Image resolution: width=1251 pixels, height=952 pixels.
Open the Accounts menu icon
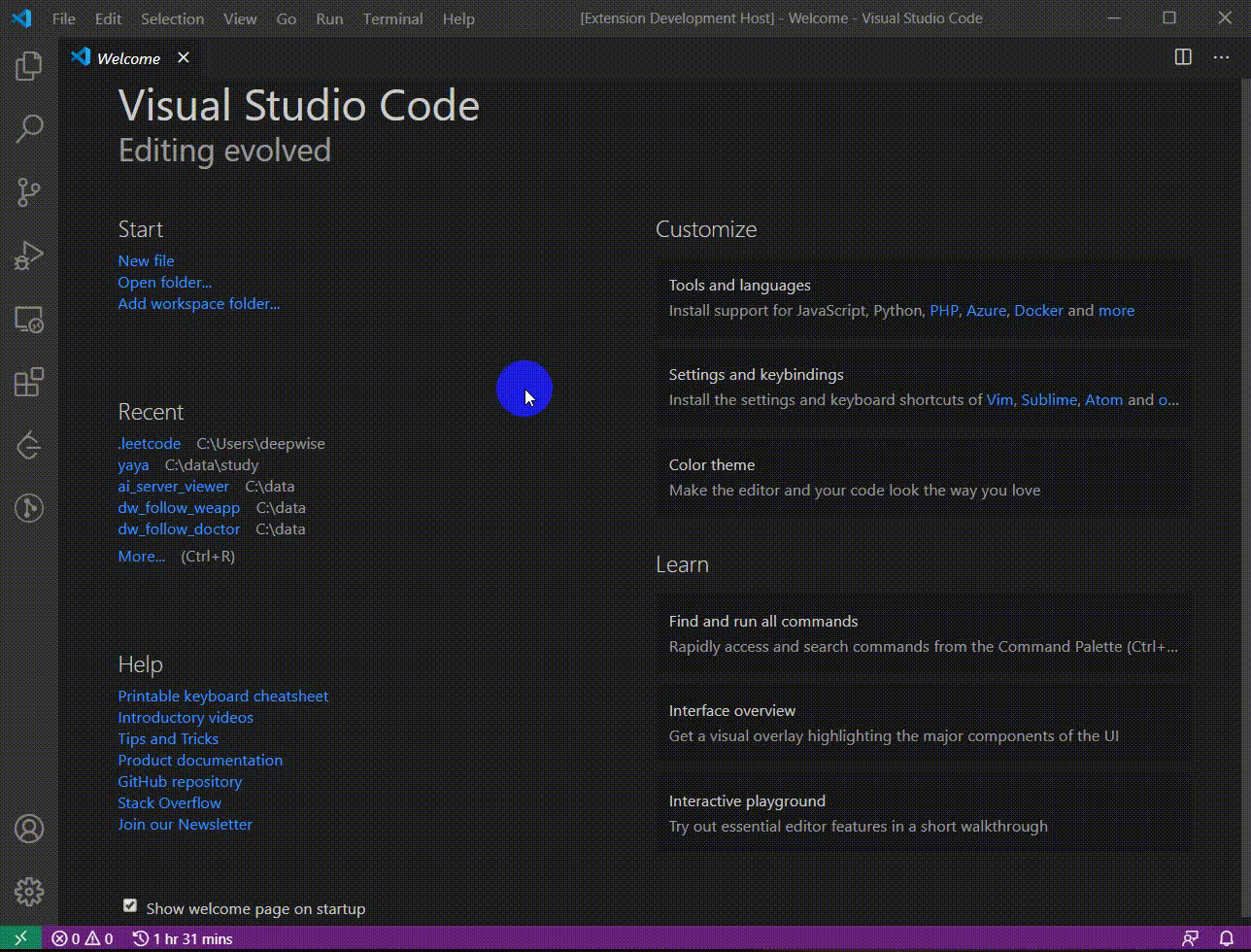[x=29, y=829]
